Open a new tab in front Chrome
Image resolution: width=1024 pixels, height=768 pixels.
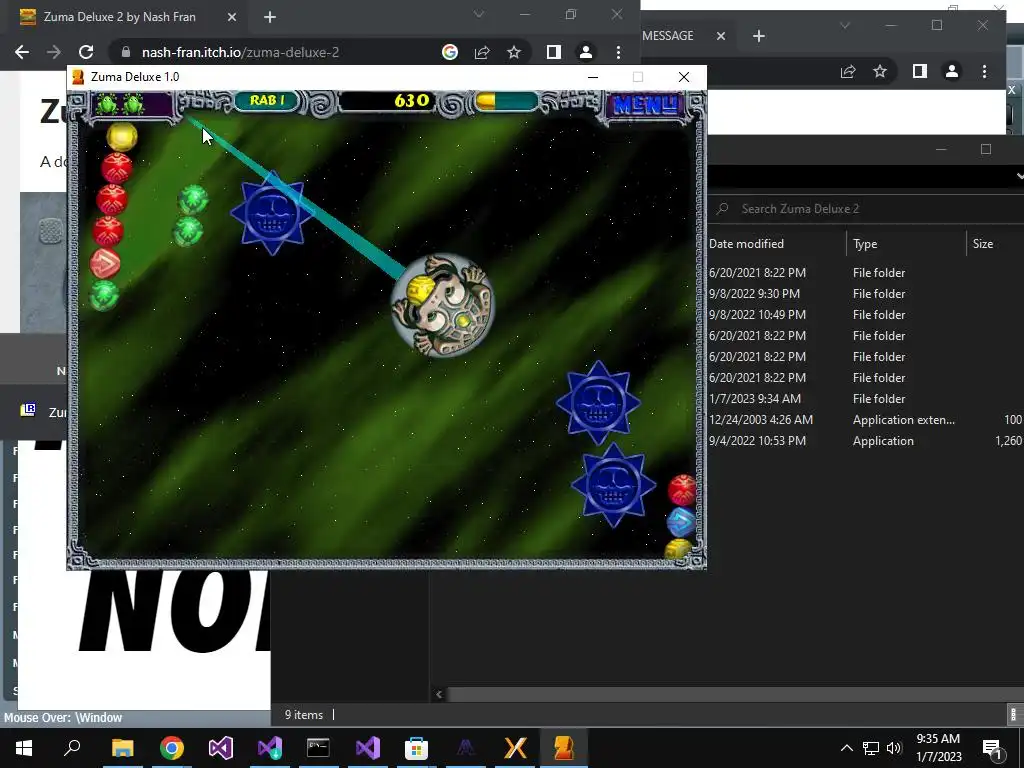(x=270, y=17)
